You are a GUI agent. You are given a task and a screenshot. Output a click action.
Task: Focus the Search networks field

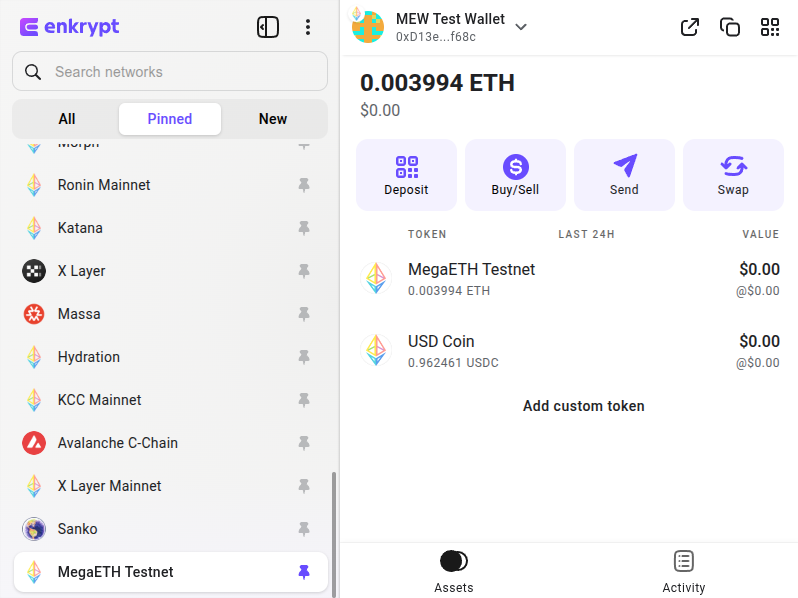170,71
